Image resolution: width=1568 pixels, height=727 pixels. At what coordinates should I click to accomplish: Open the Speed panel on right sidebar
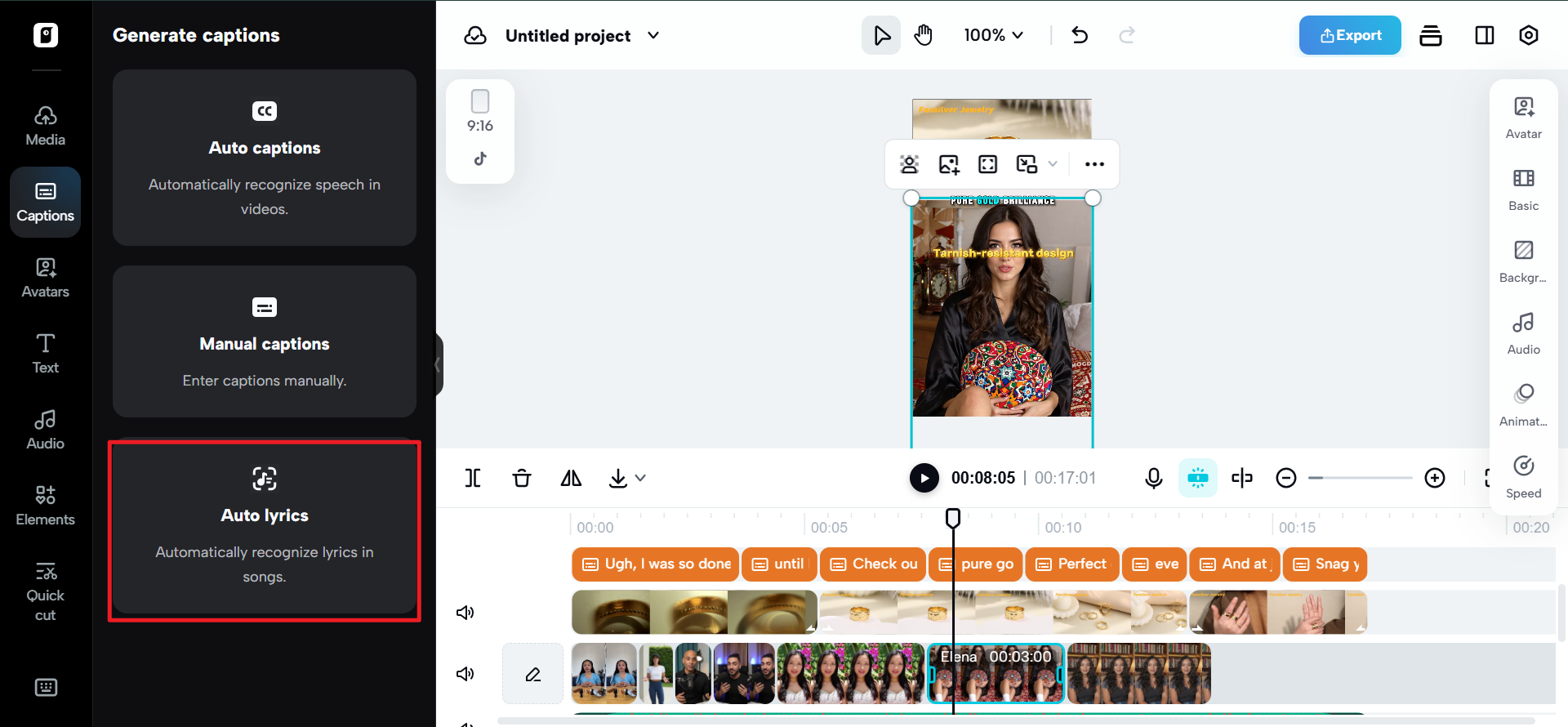tap(1523, 477)
